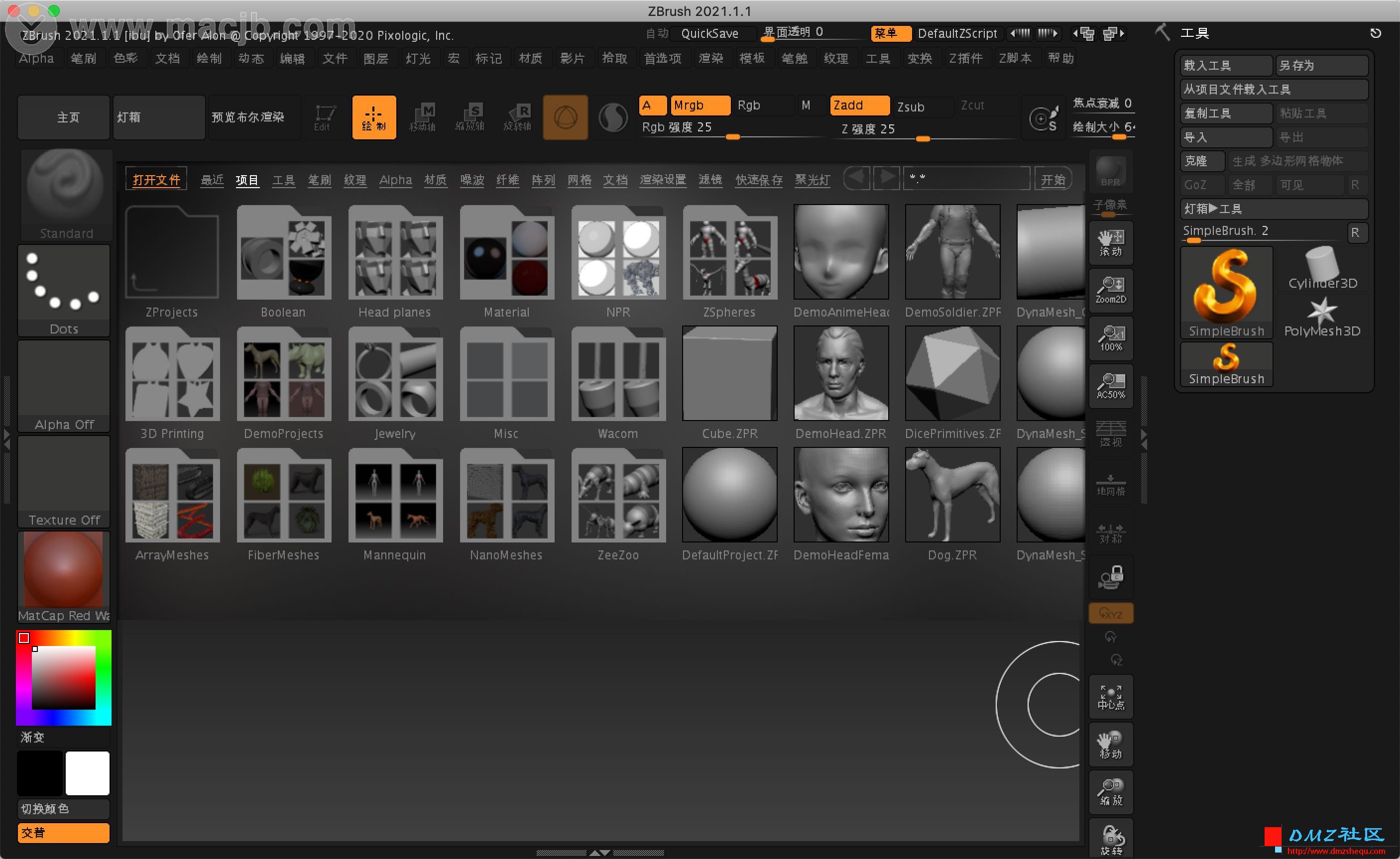Choose the Scale gizmo tool
The width and height of the screenshot is (1400, 859).
(x=470, y=117)
